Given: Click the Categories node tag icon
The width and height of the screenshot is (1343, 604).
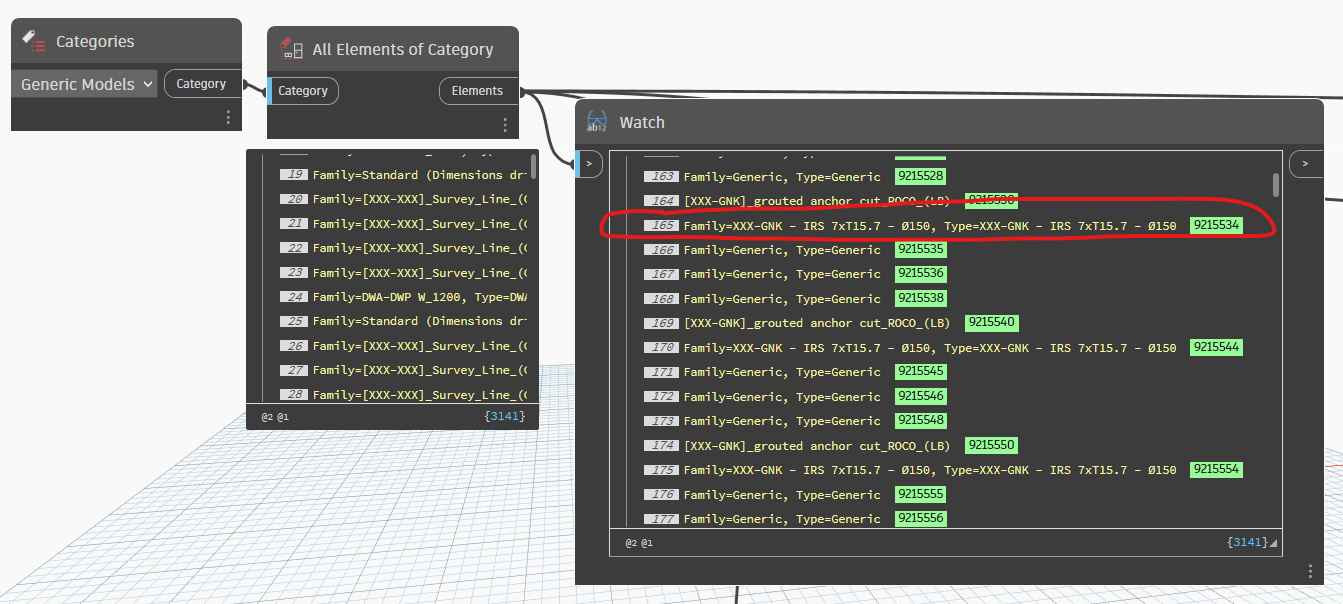Looking at the screenshot, I should [34, 41].
